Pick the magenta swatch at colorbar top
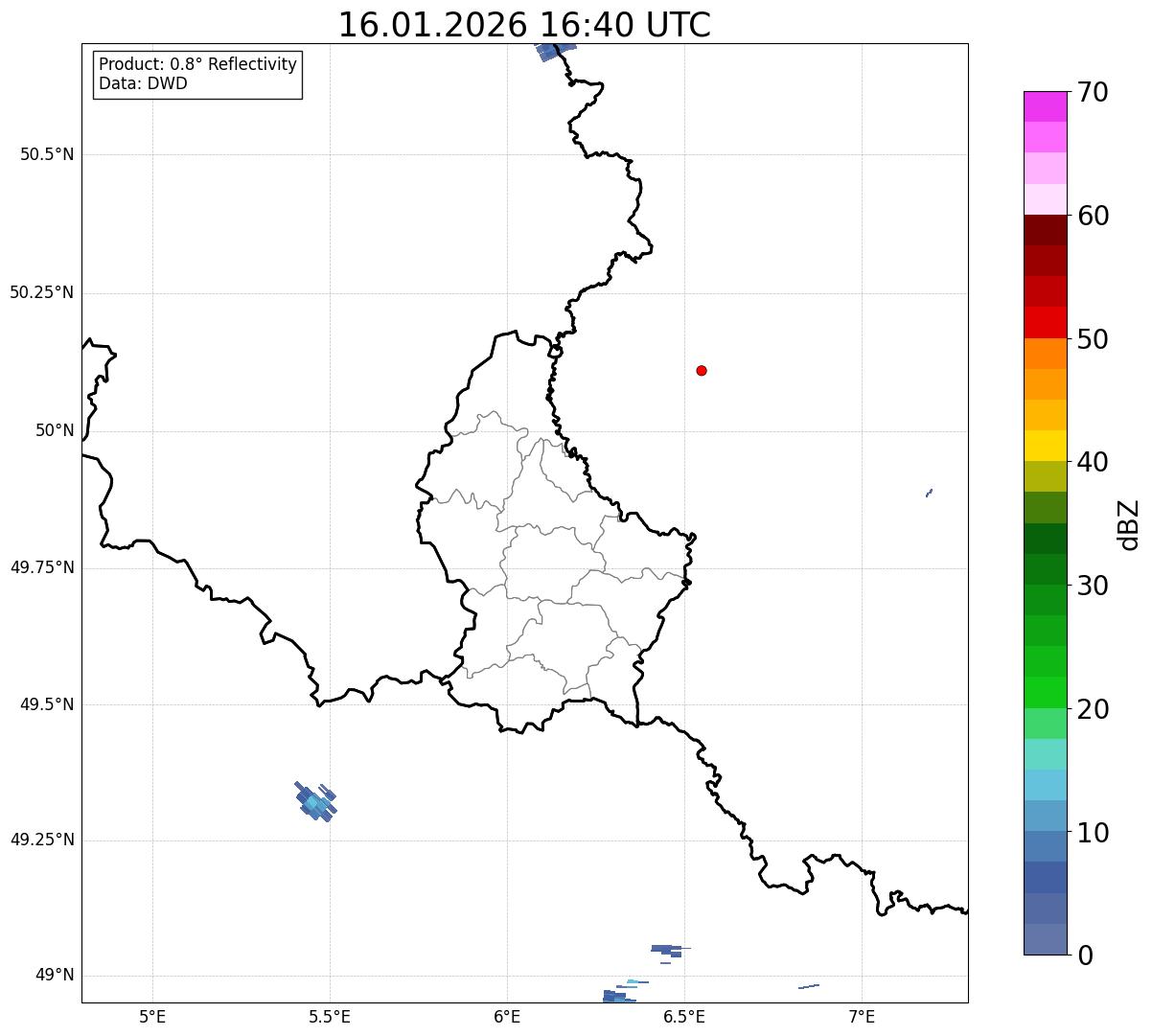This screenshot has width=1152, height=1036. tap(1045, 106)
